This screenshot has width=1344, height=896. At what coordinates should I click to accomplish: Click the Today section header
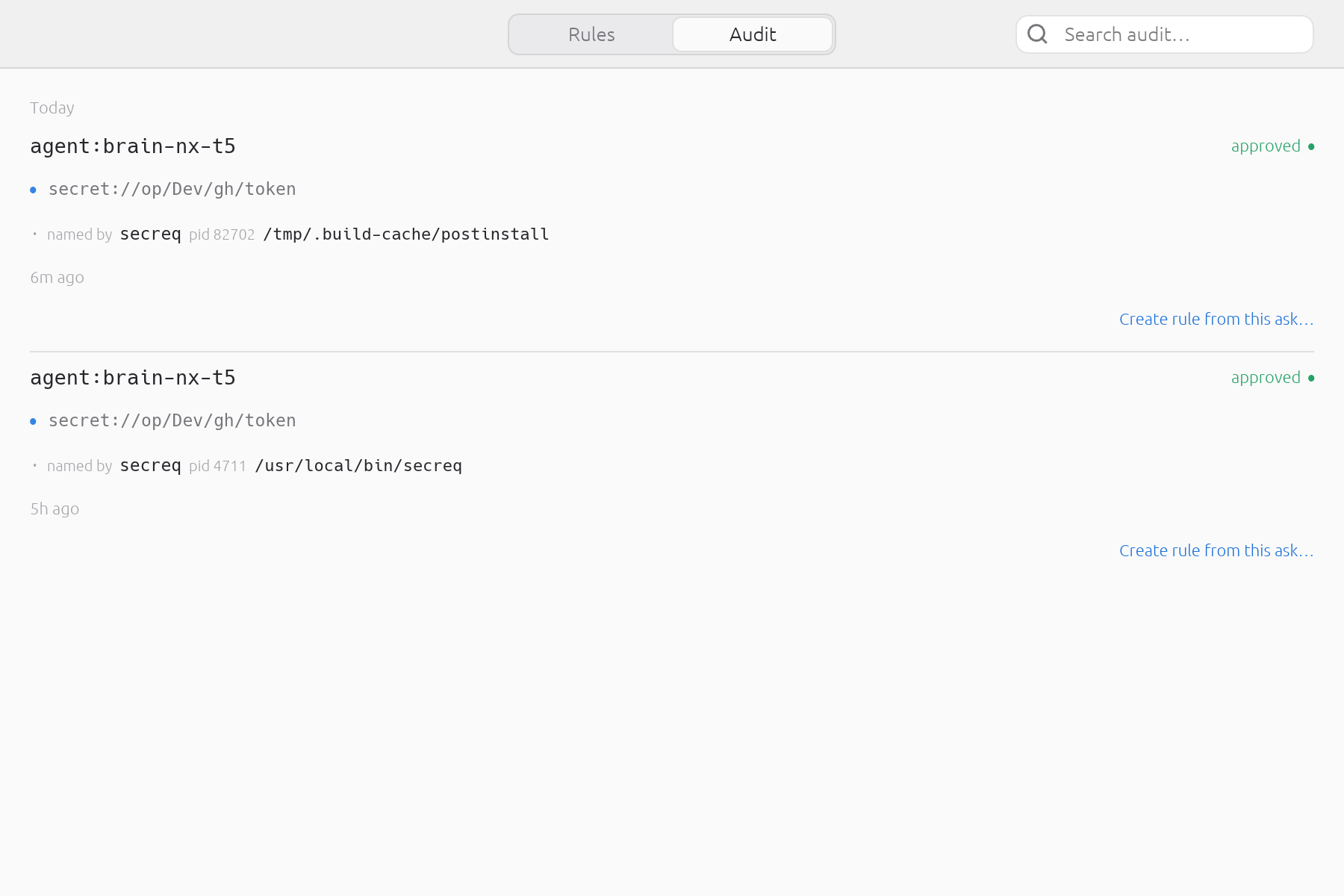tap(52, 108)
